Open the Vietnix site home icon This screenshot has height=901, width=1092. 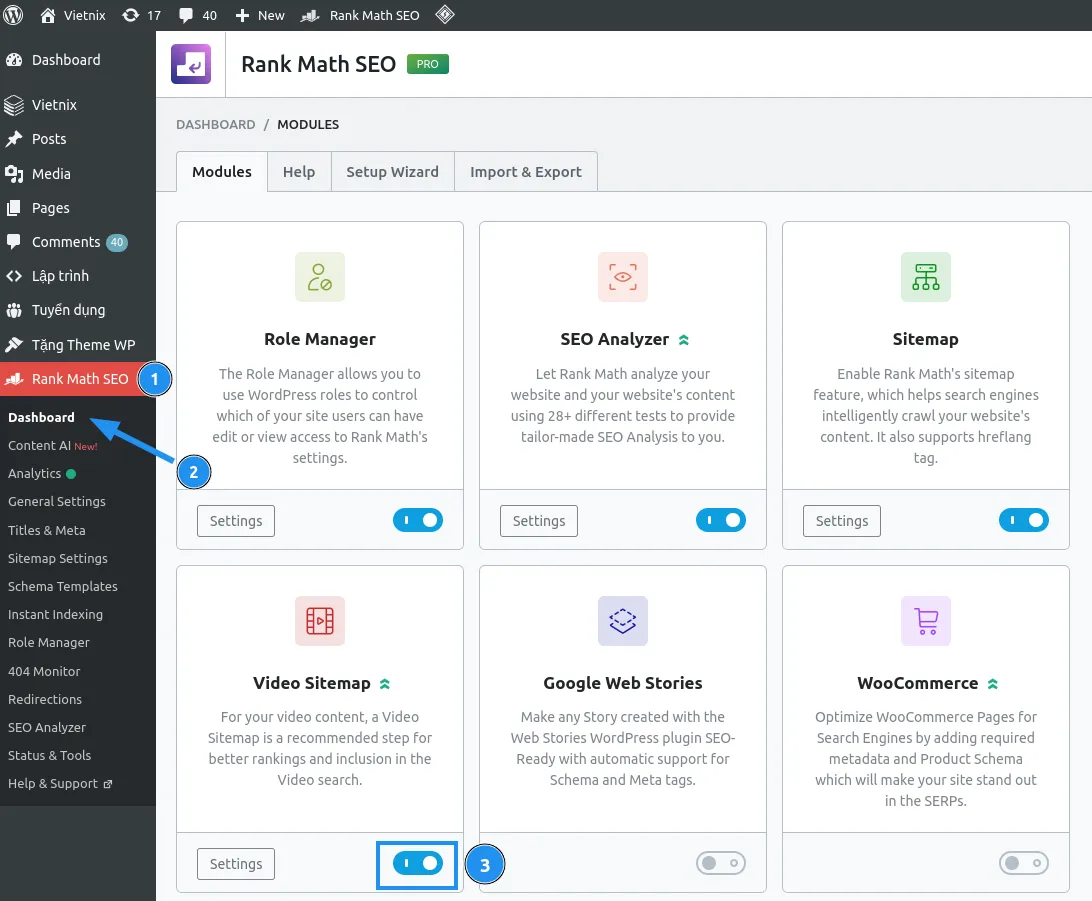[x=47, y=15]
